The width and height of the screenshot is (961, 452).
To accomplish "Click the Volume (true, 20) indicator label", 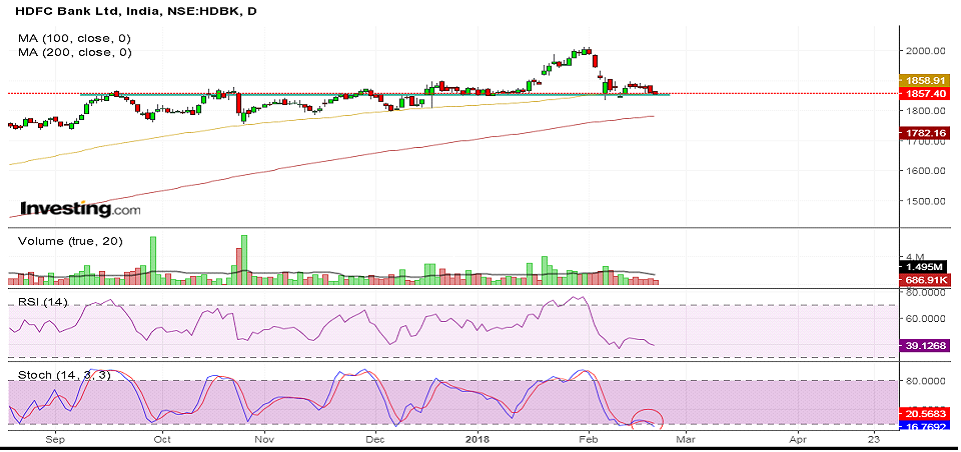I will [x=70, y=242].
